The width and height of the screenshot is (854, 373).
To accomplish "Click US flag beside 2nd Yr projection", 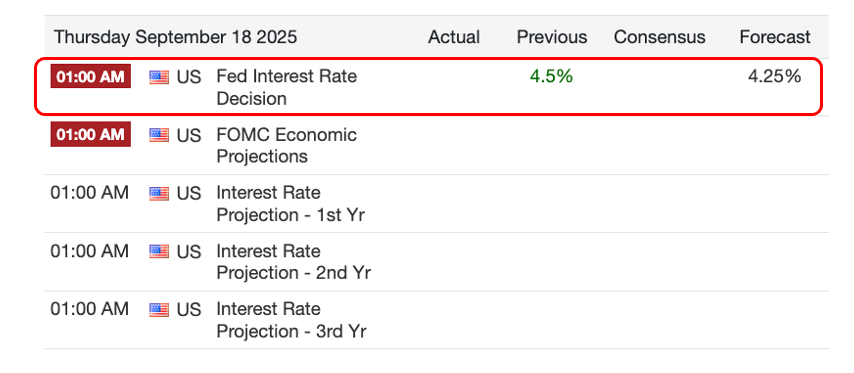I will (159, 251).
